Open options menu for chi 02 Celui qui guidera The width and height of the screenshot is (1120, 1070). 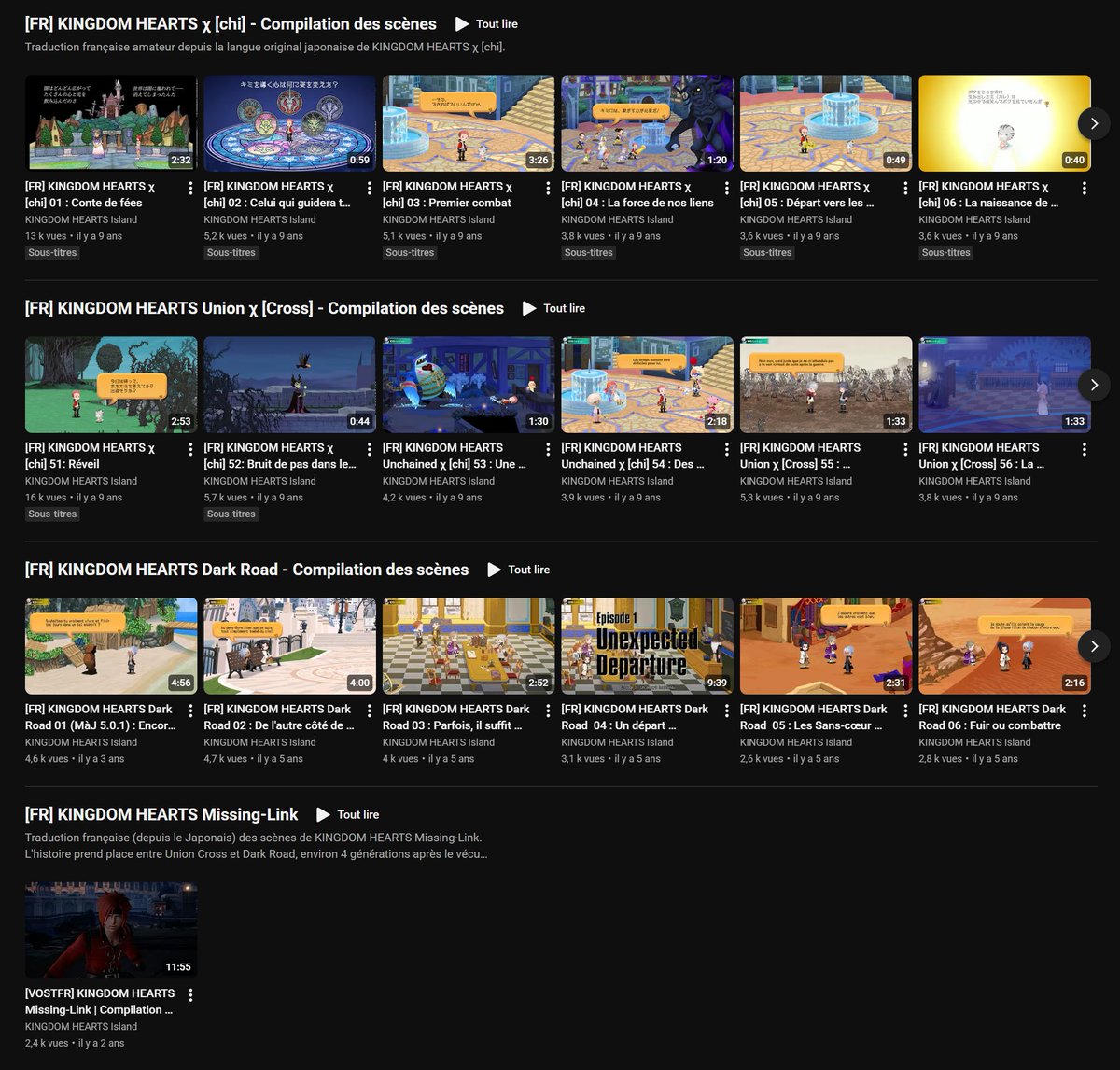coord(370,188)
